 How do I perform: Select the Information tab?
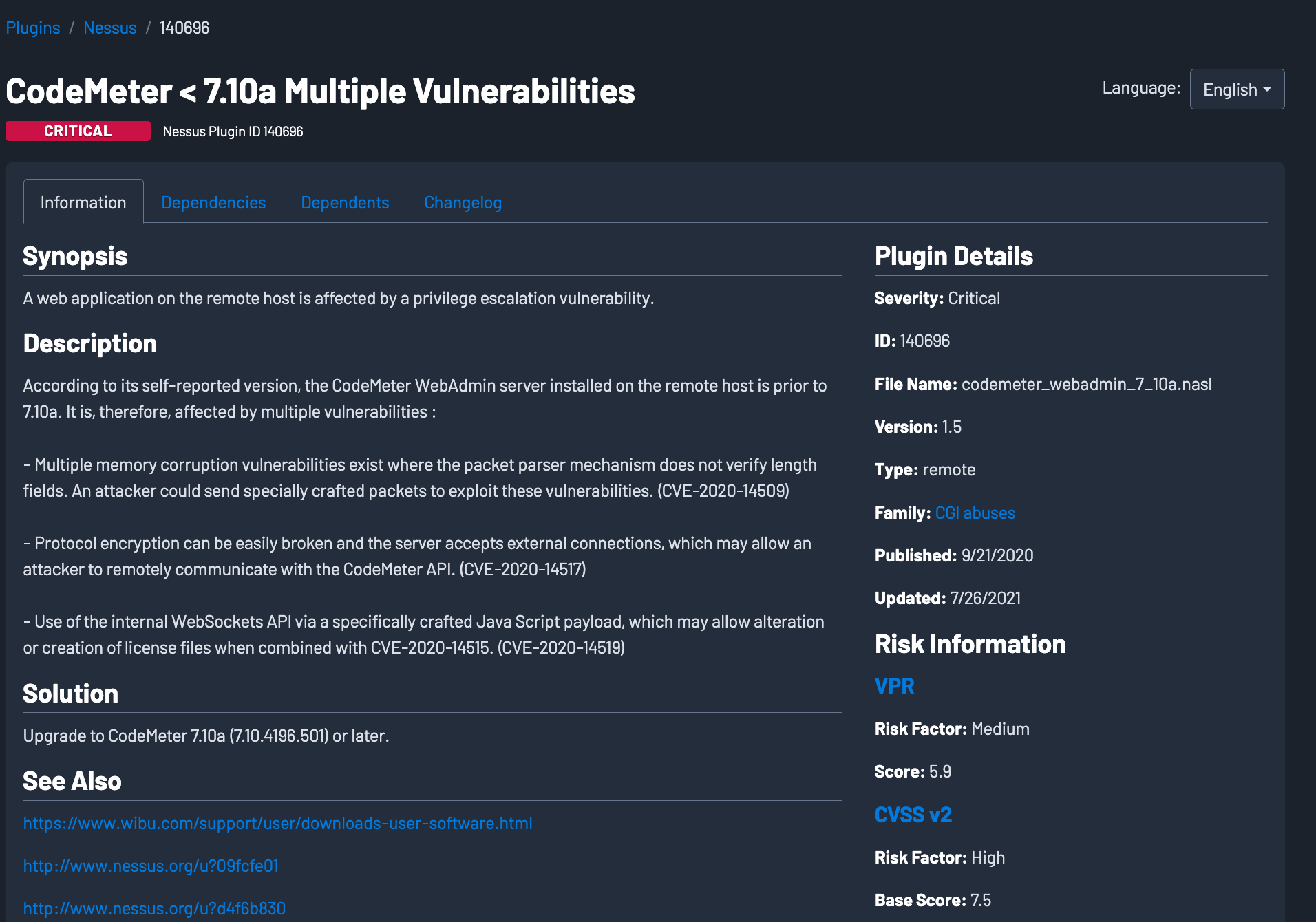tap(83, 202)
